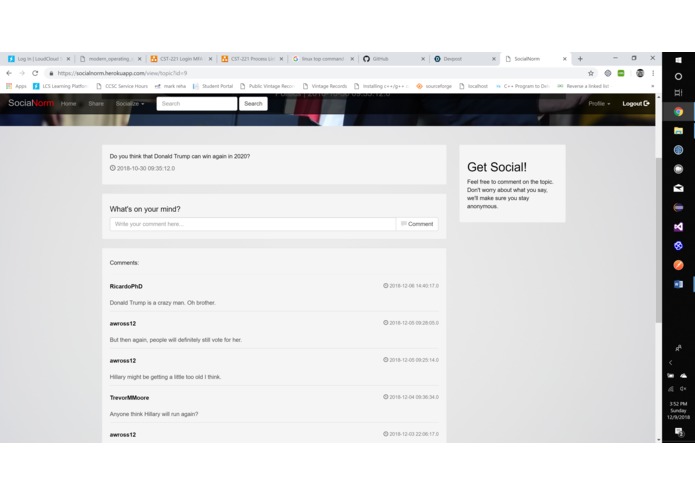Open Postman orange icon in taskbar

pyautogui.click(x=678, y=265)
